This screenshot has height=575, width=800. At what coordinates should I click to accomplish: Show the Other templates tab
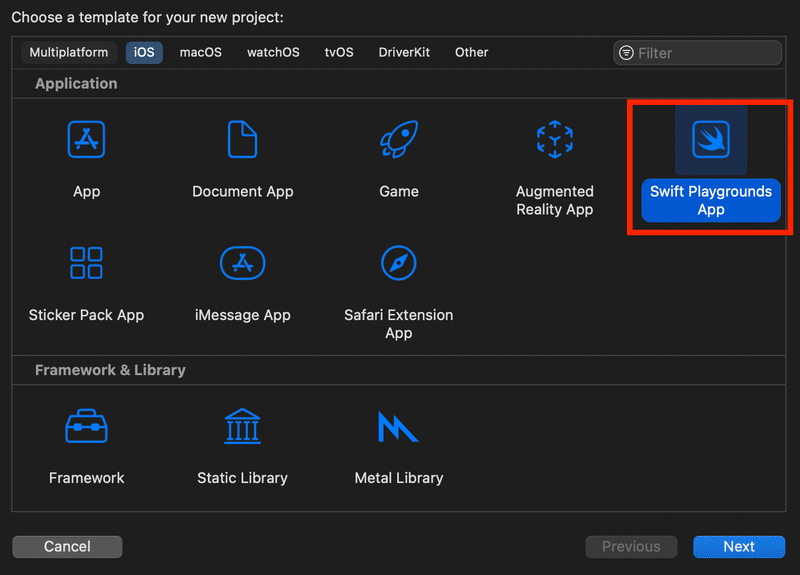coord(472,52)
